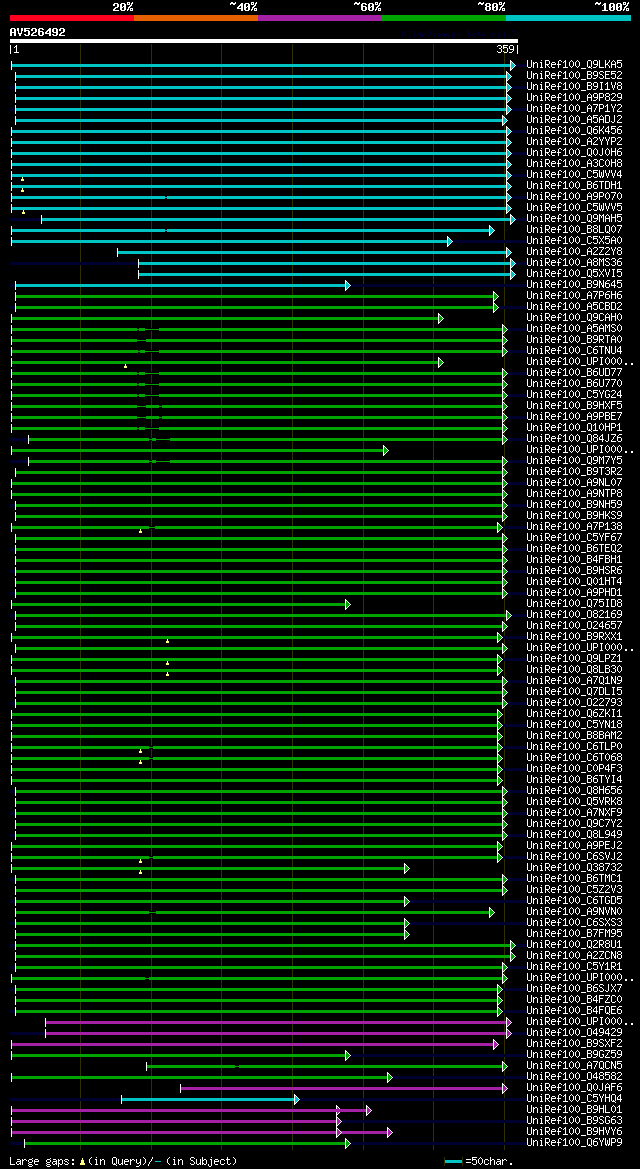Select hit label UniRef100_Q6K456

[x=574, y=130]
